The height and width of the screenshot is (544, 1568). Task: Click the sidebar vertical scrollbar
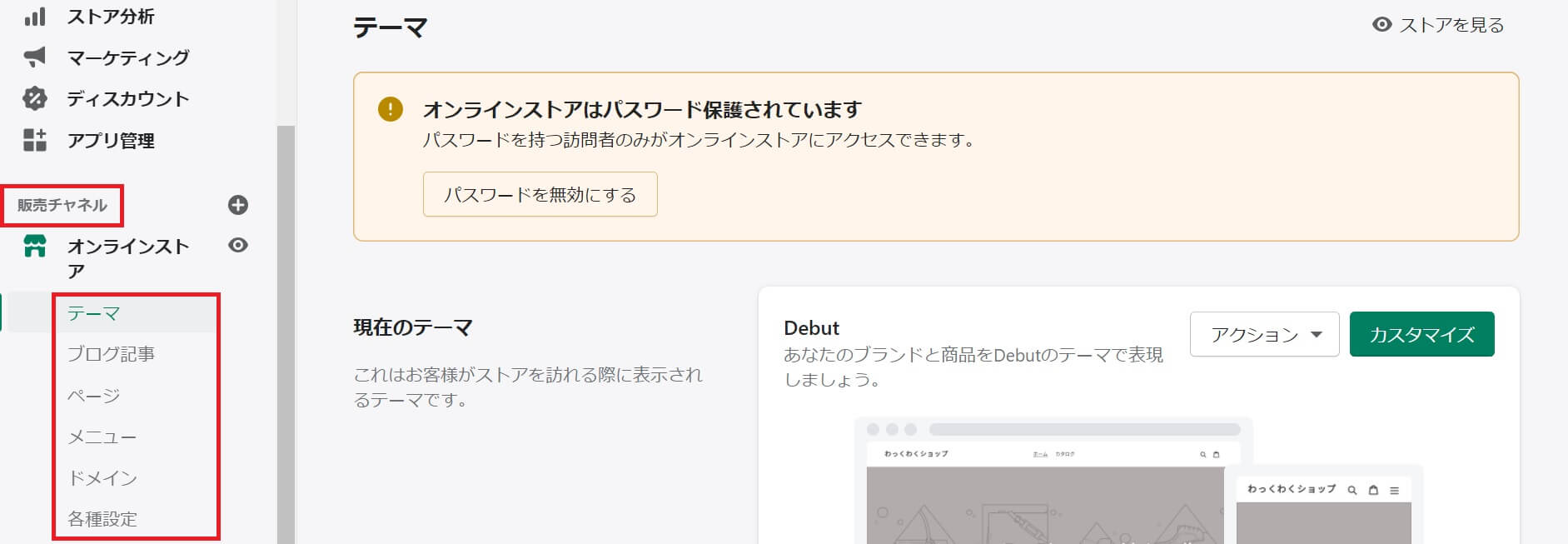[x=286, y=333]
